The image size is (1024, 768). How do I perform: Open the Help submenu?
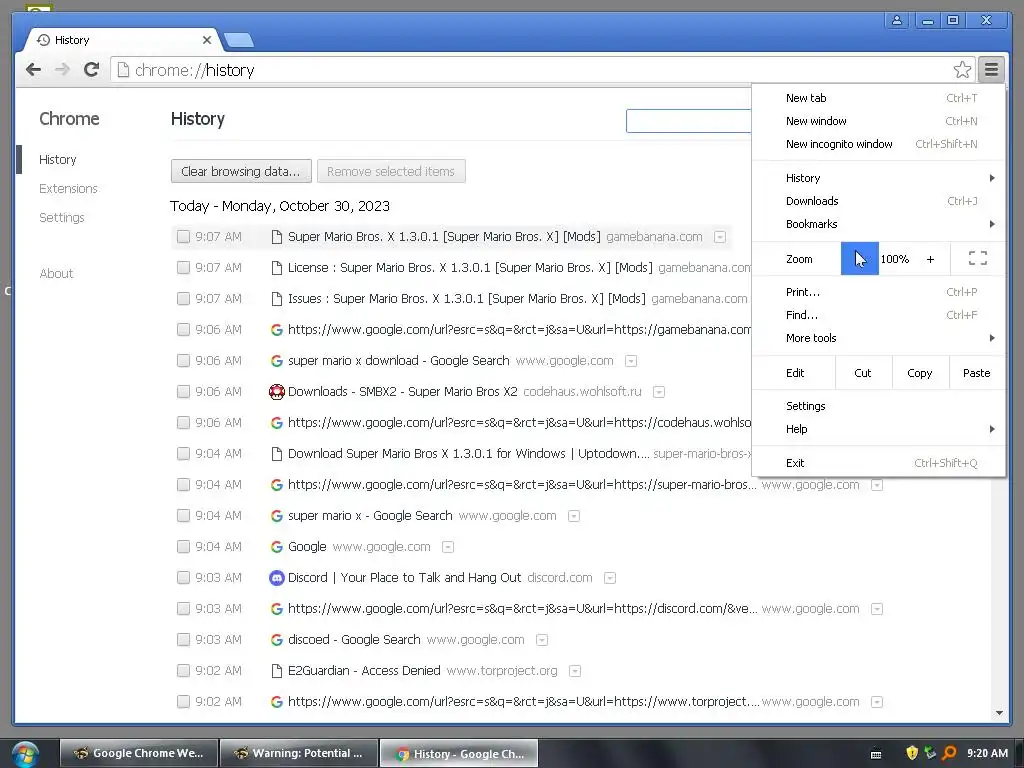pos(878,429)
